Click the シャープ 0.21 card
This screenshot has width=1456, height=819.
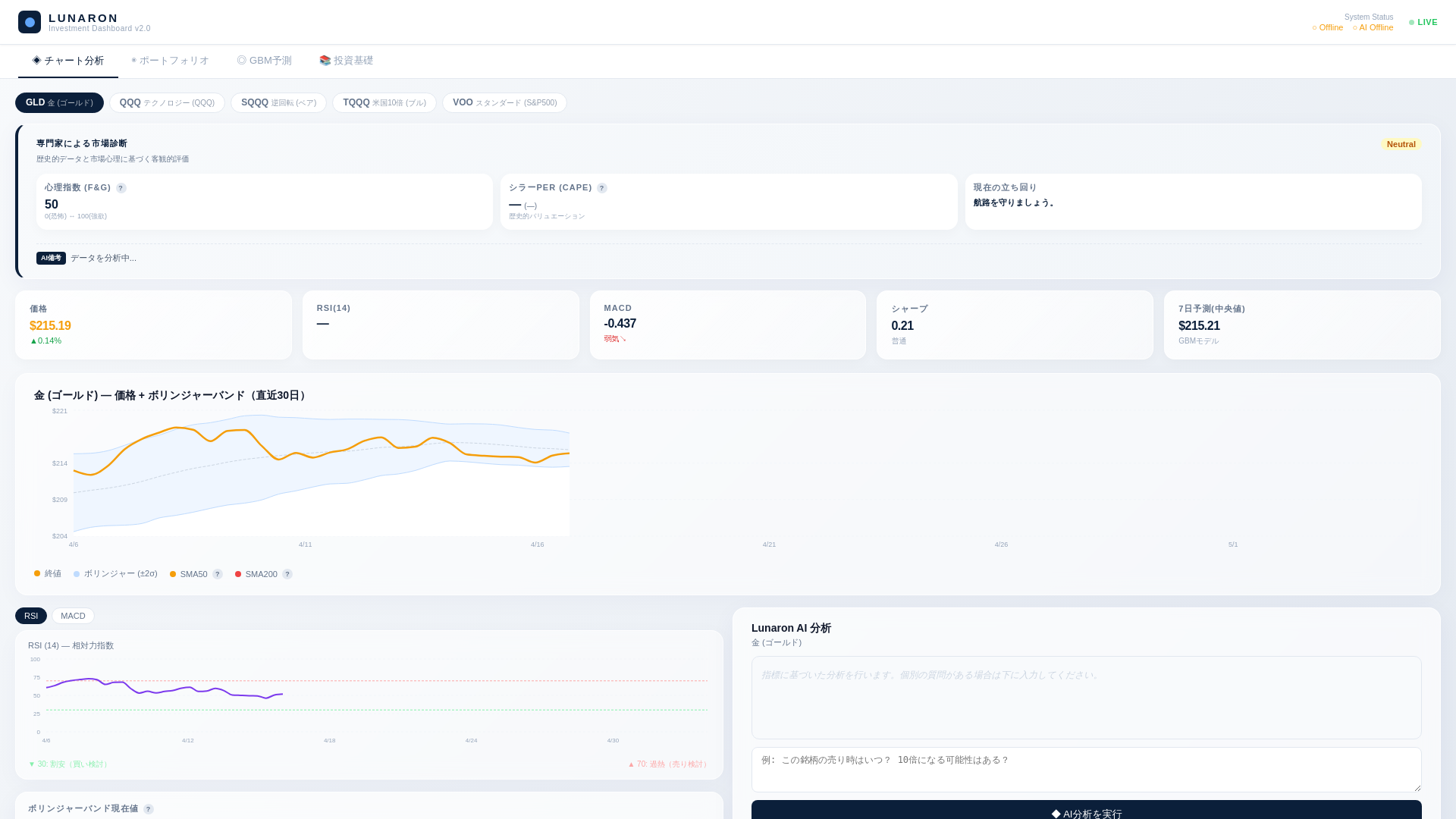coord(1015,325)
